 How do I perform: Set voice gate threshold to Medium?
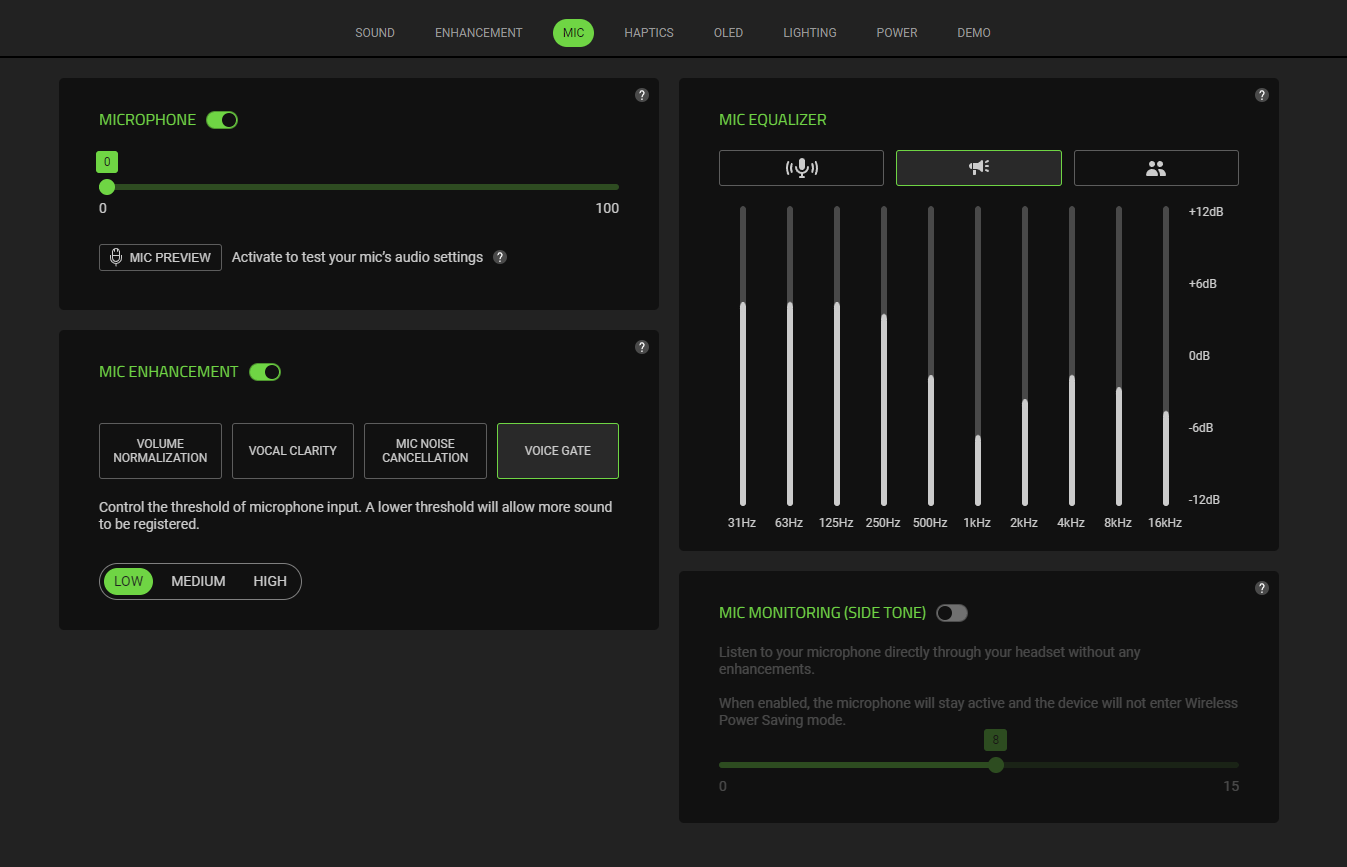point(198,581)
